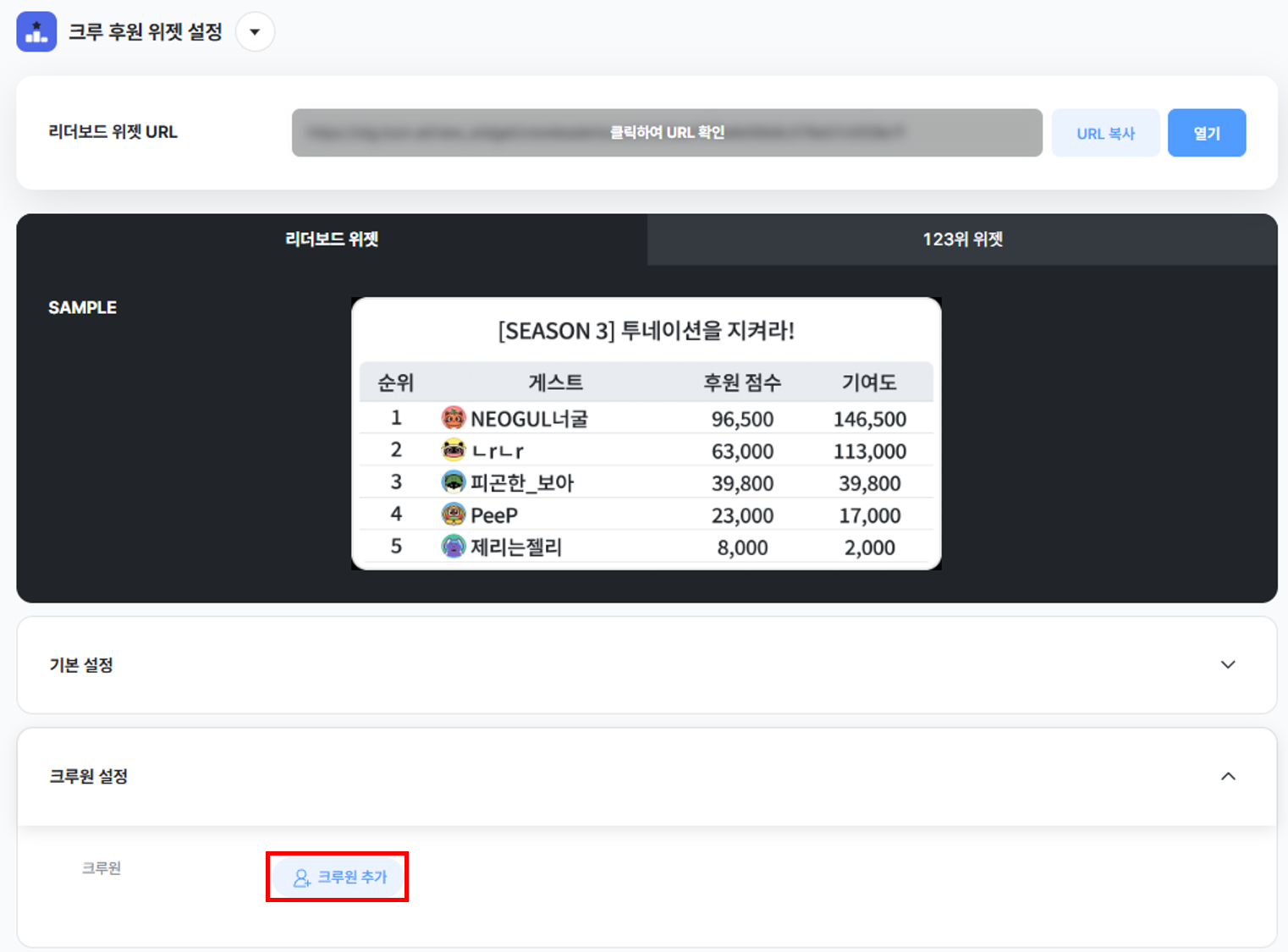Viewport: 1288px width, 952px height.
Task: Click PeeP's avatar in the sample table
Action: pos(454,514)
